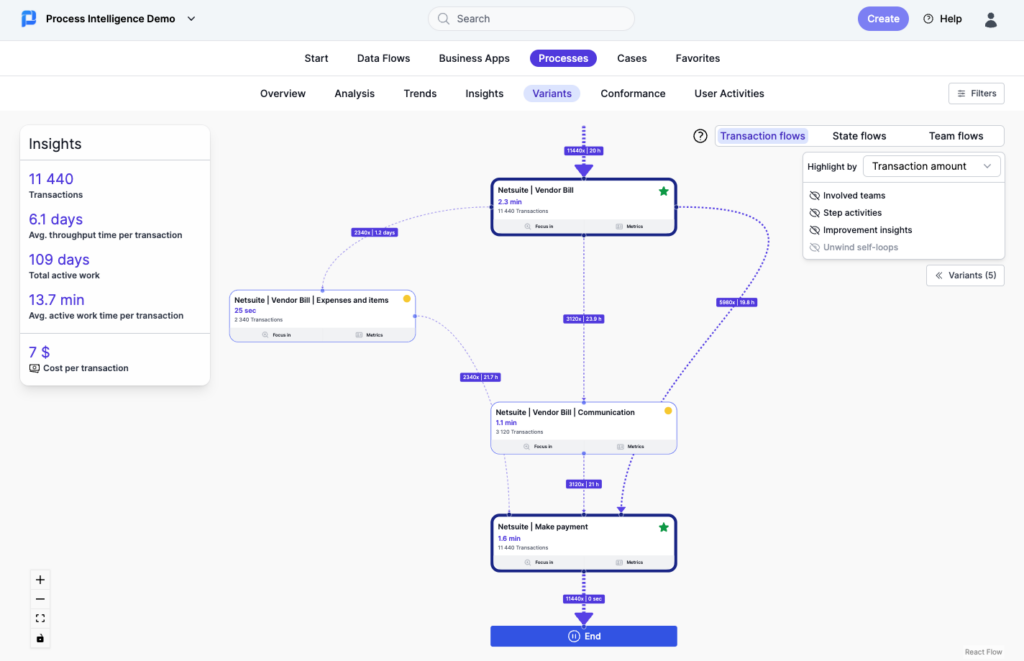1024x661 pixels.
Task: Toggle the canvas lock icon
Action: [40, 638]
